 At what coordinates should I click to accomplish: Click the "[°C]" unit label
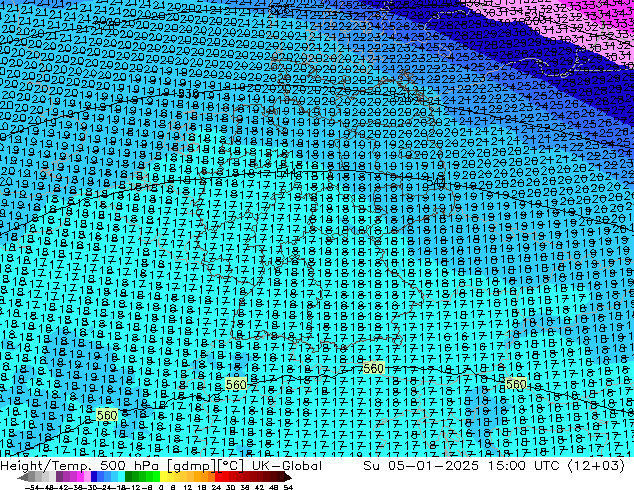[230, 466]
